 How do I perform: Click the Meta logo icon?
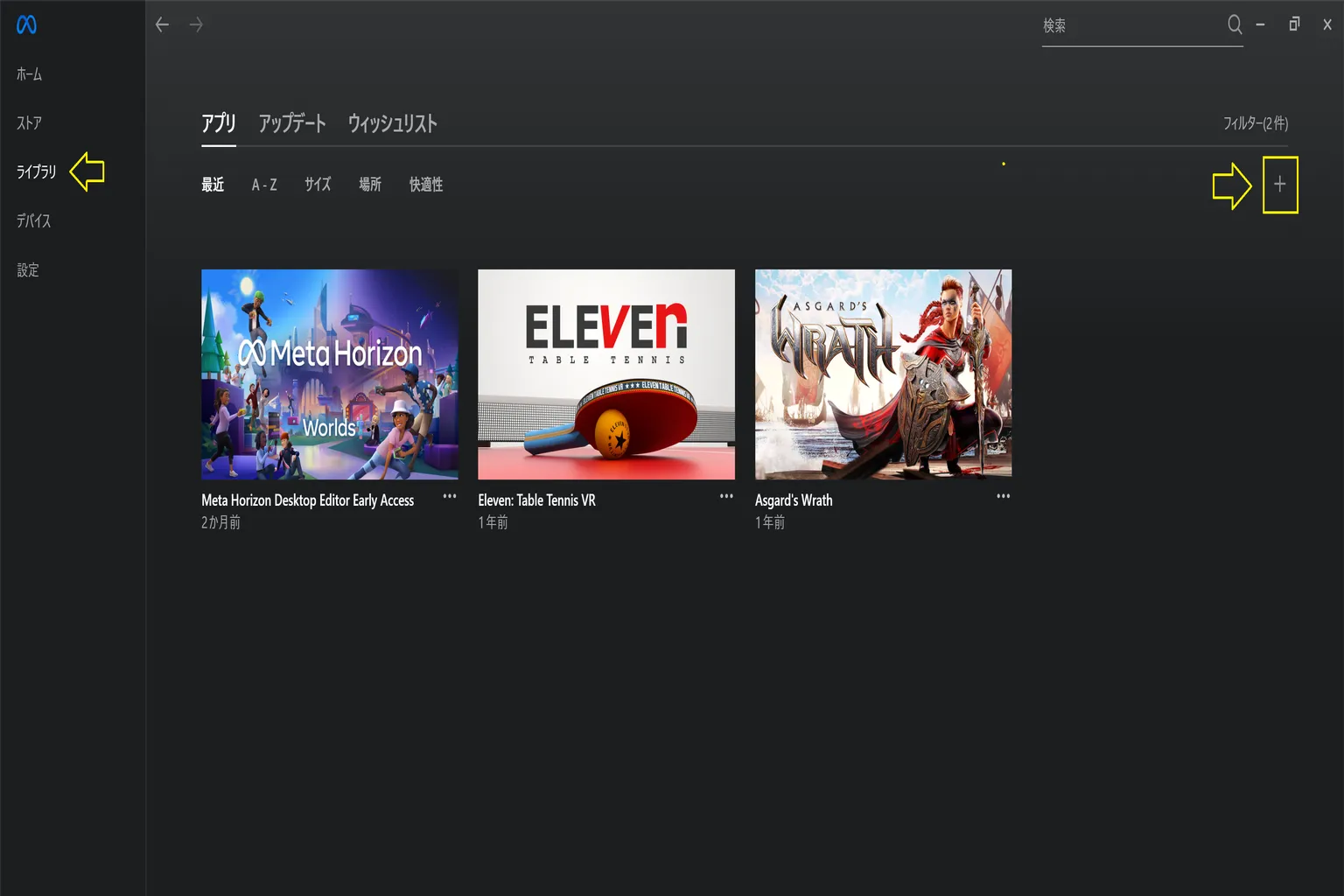tap(26, 25)
